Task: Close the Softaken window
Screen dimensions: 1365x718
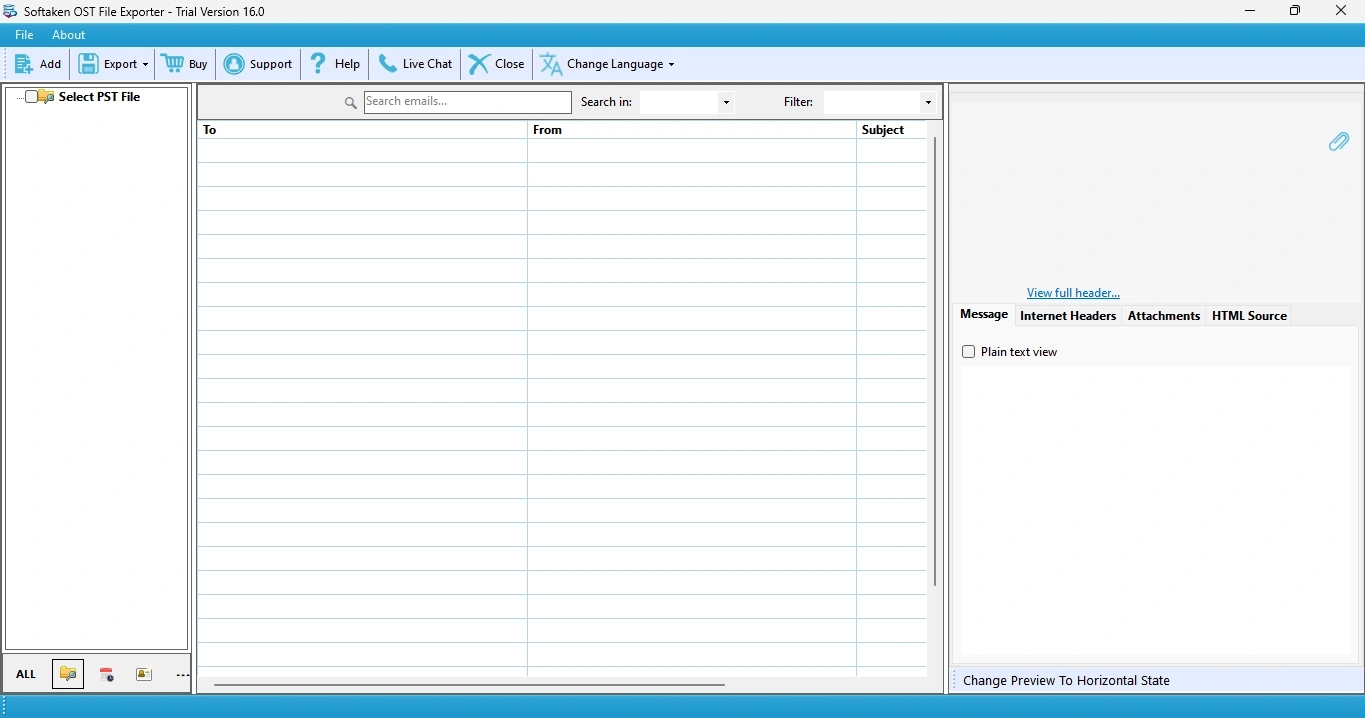Action: 1342,11
